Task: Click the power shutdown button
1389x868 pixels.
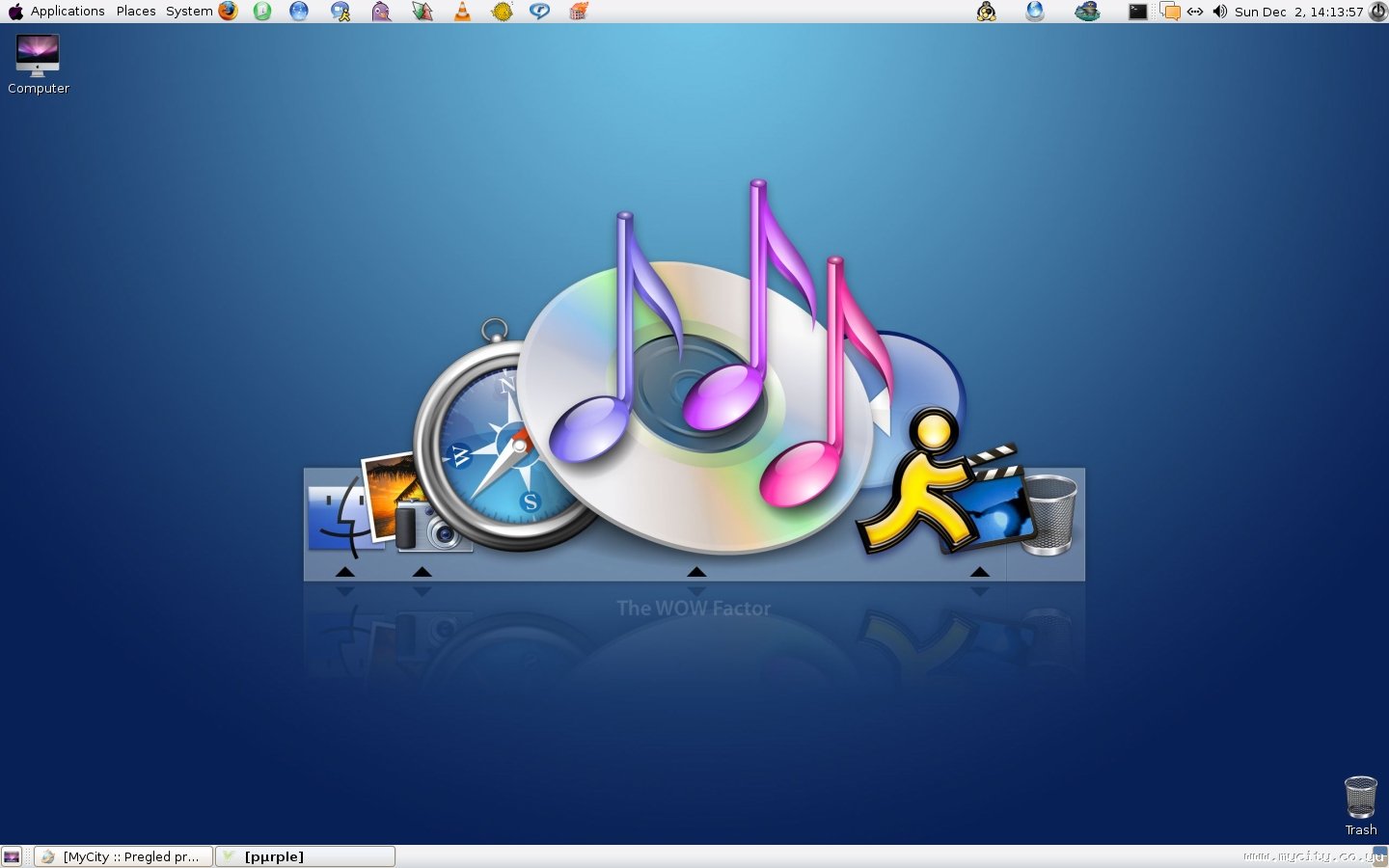Action: click(1378, 12)
